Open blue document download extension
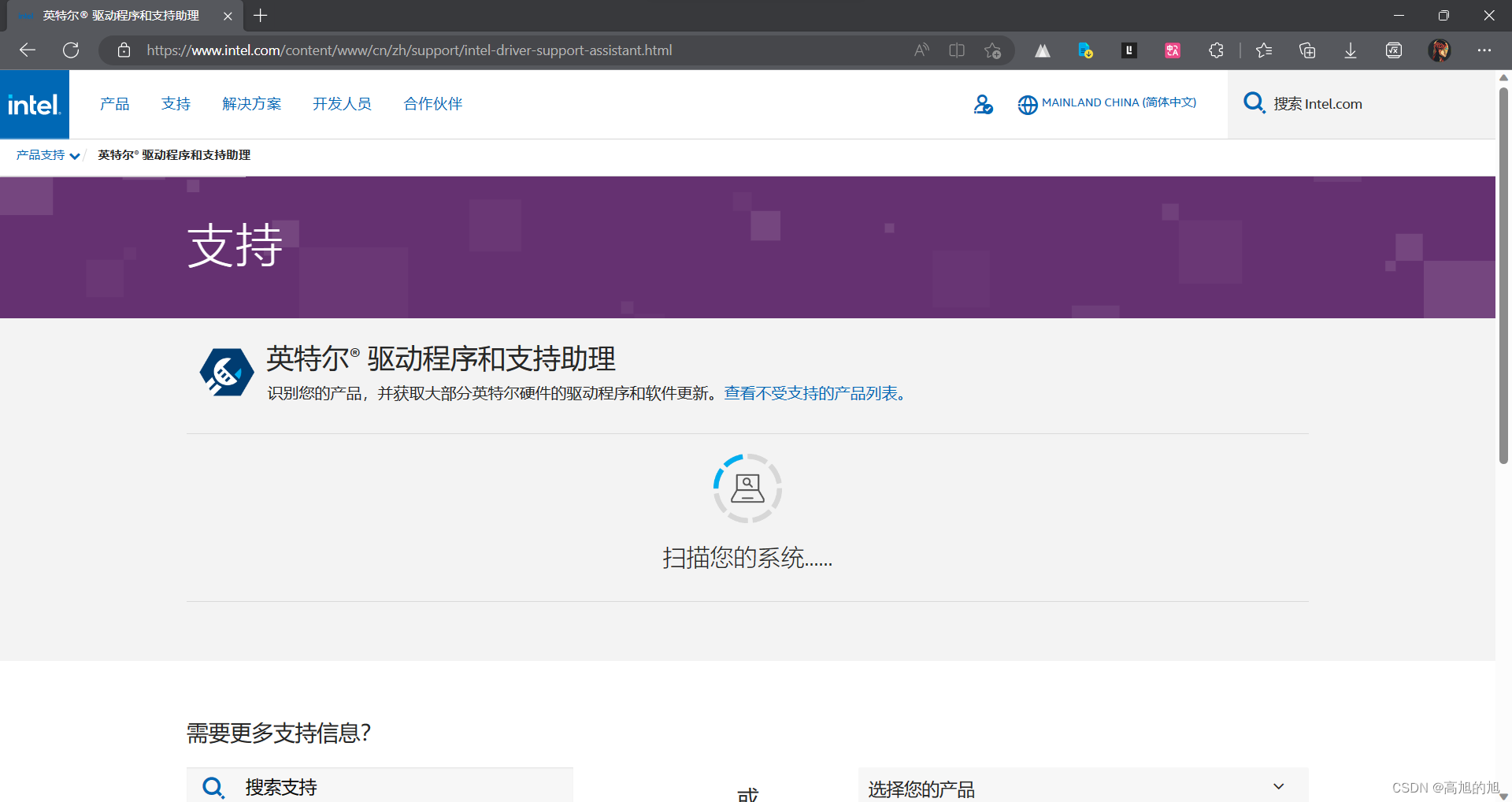The image size is (1512, 802). point(1086,50)
